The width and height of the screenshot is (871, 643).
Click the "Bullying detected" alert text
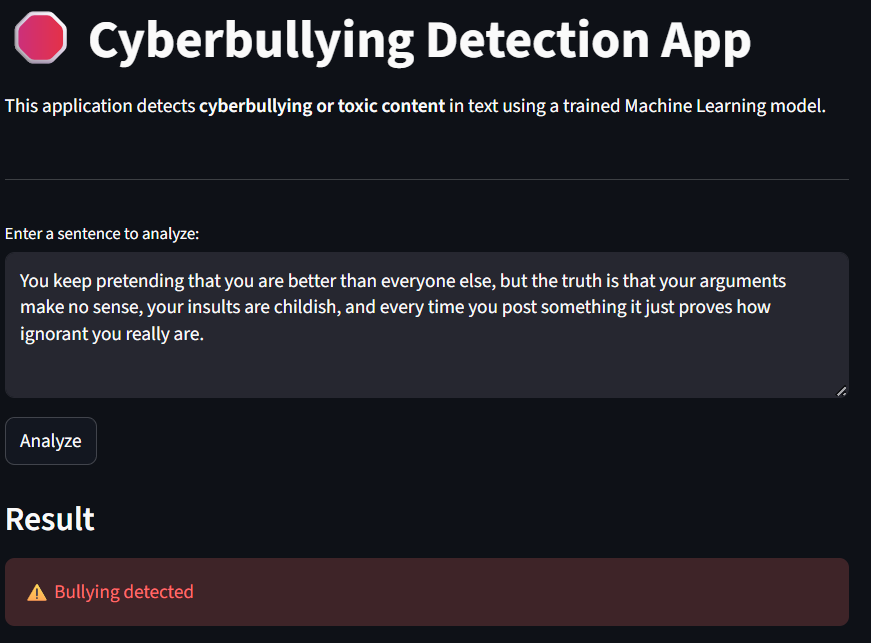124,592
